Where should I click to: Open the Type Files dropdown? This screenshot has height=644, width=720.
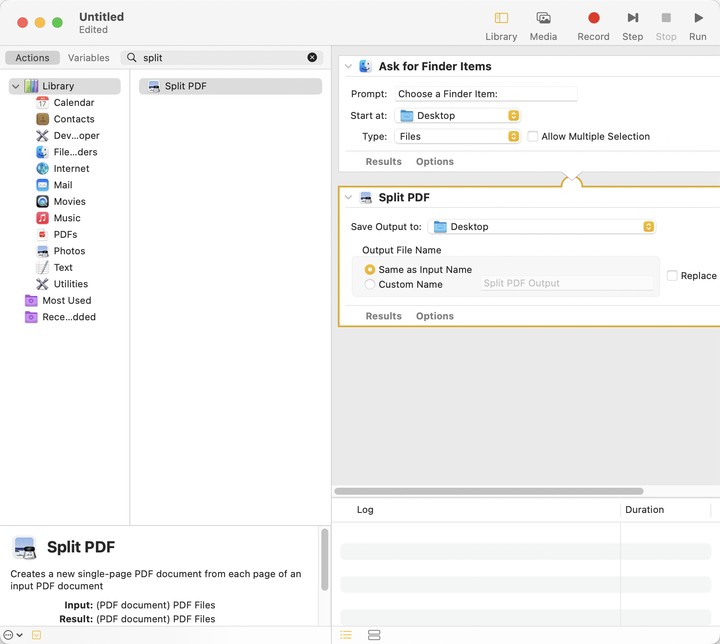pyautogui.click(x=458, y=137)
